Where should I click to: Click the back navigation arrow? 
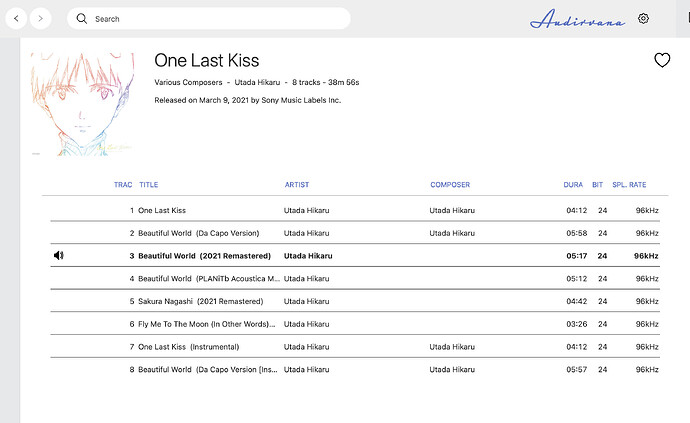[x=17, y=18]
